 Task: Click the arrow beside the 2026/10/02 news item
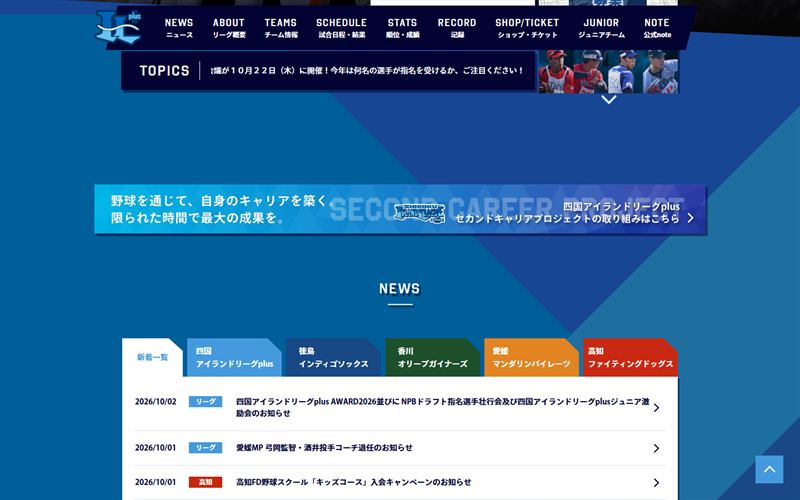tap(656, 408)
